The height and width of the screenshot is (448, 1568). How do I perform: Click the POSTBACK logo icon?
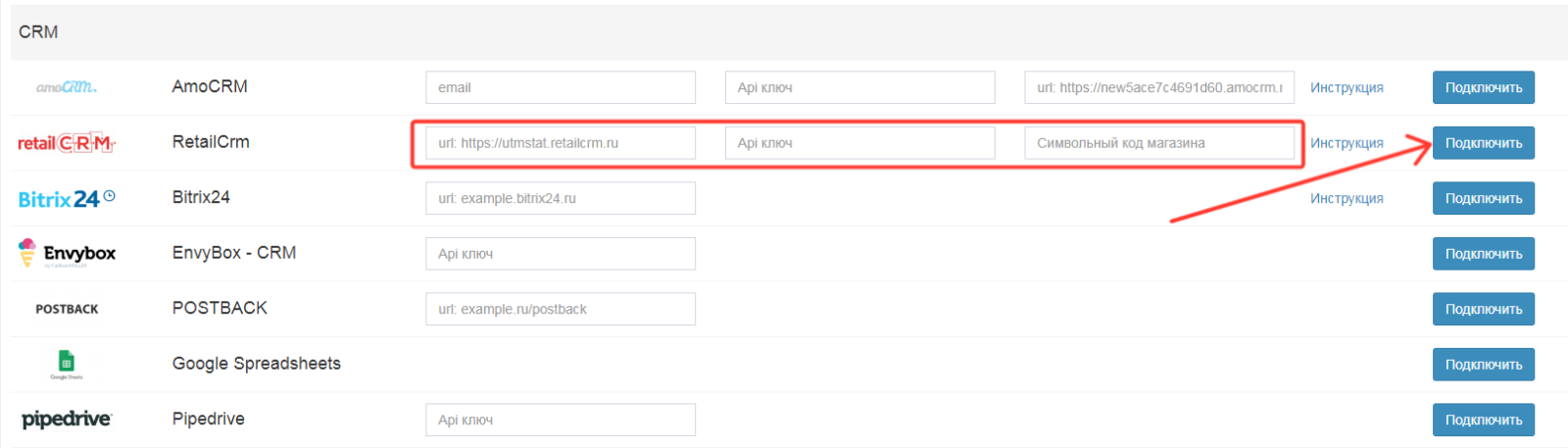(x=67, y=309)
